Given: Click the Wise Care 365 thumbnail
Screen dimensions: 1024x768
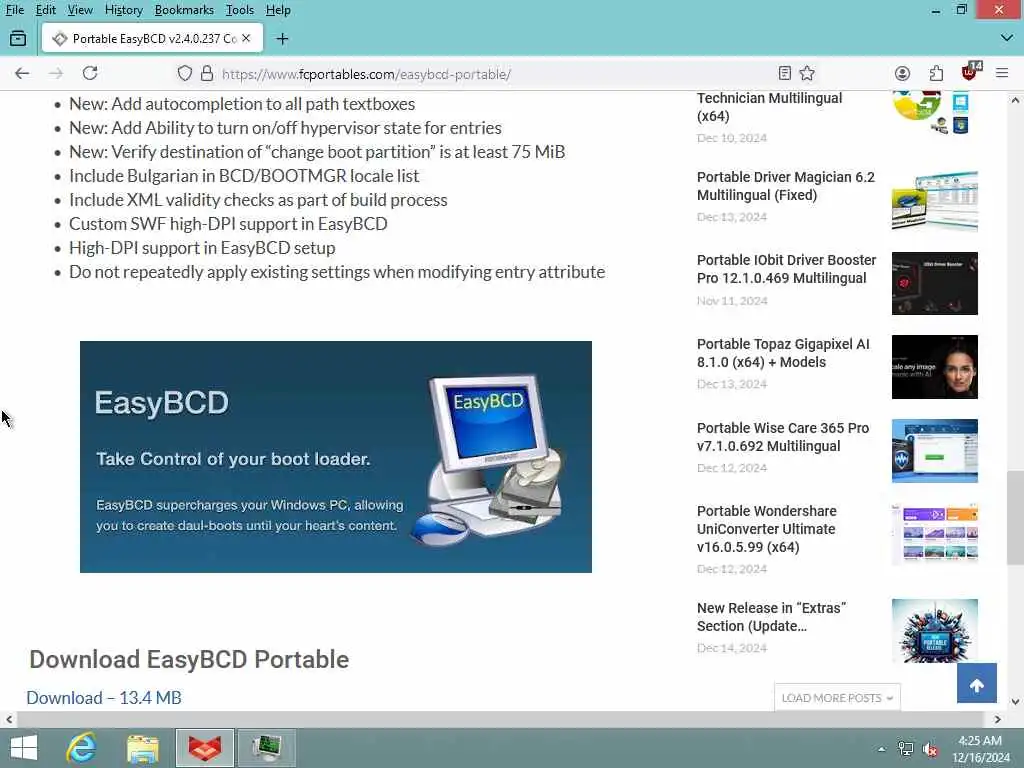Looking at the screenshot, I should (935, 451).
